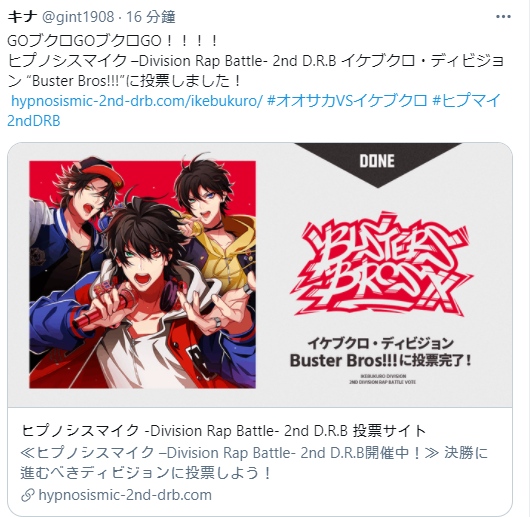
Task: Open the #オオサカVSイケブクロ hashtag
Action: click(347, 101)
